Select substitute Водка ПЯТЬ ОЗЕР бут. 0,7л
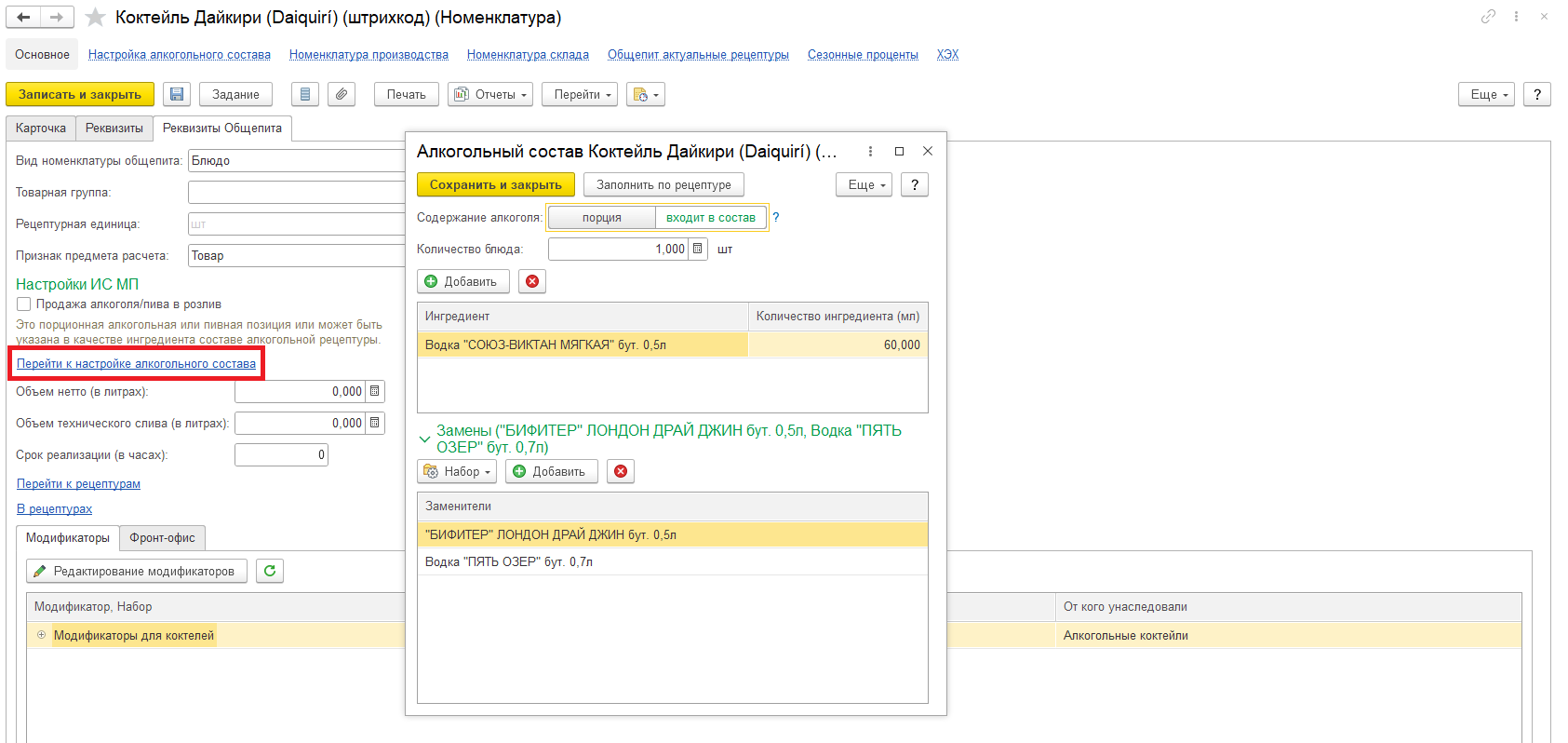Screen dimensions: 1568x743 point(673,561)
